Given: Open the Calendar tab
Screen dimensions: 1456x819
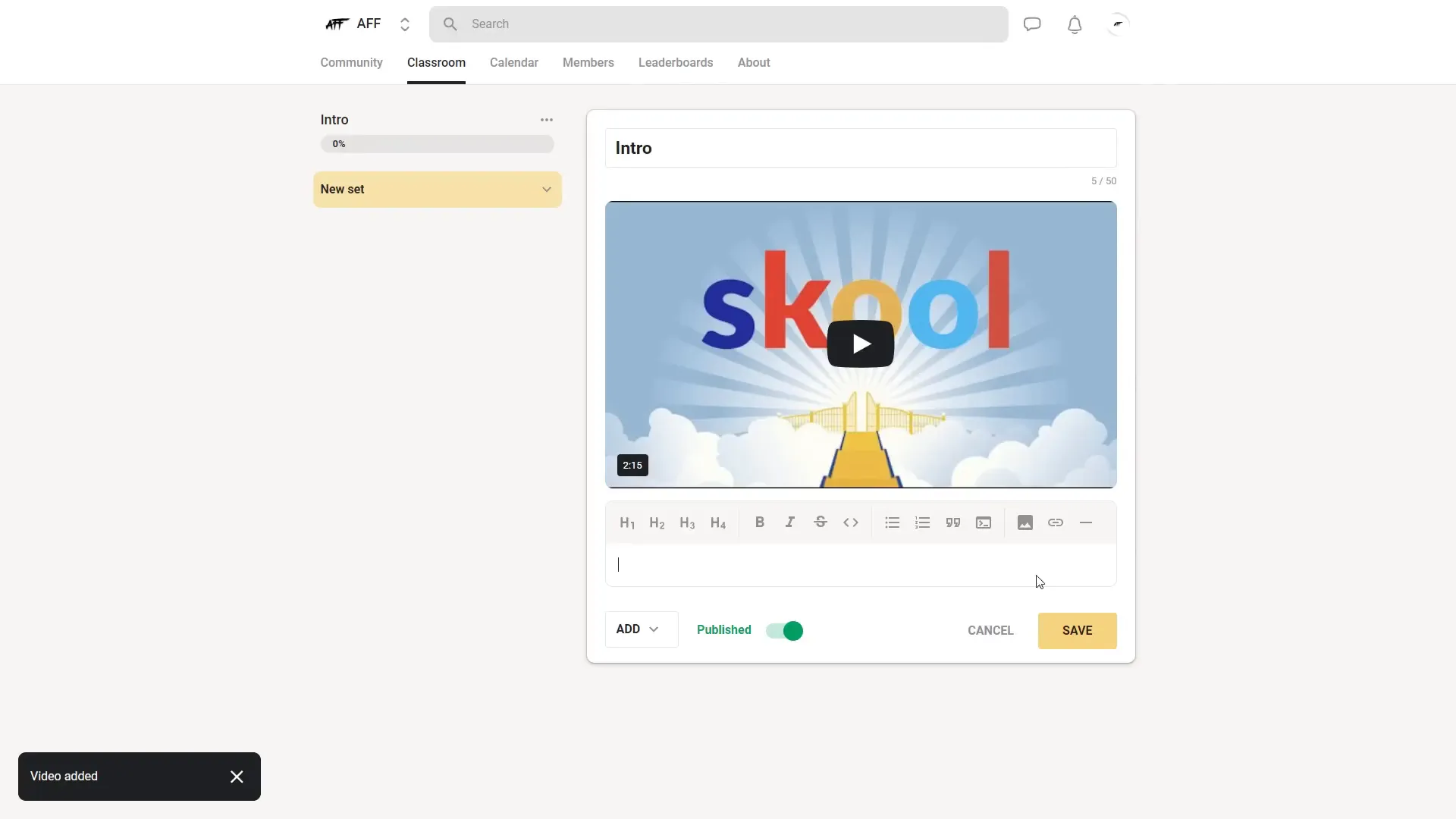Looking at the screenshot, I should coord(514,63).
